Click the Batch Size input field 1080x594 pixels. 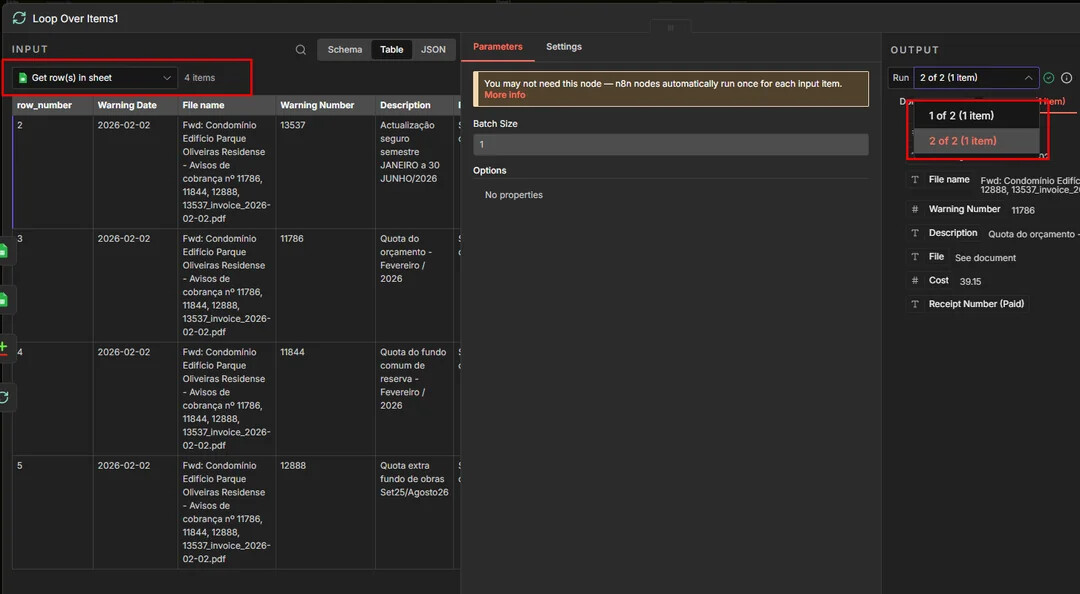coord(670,145)
